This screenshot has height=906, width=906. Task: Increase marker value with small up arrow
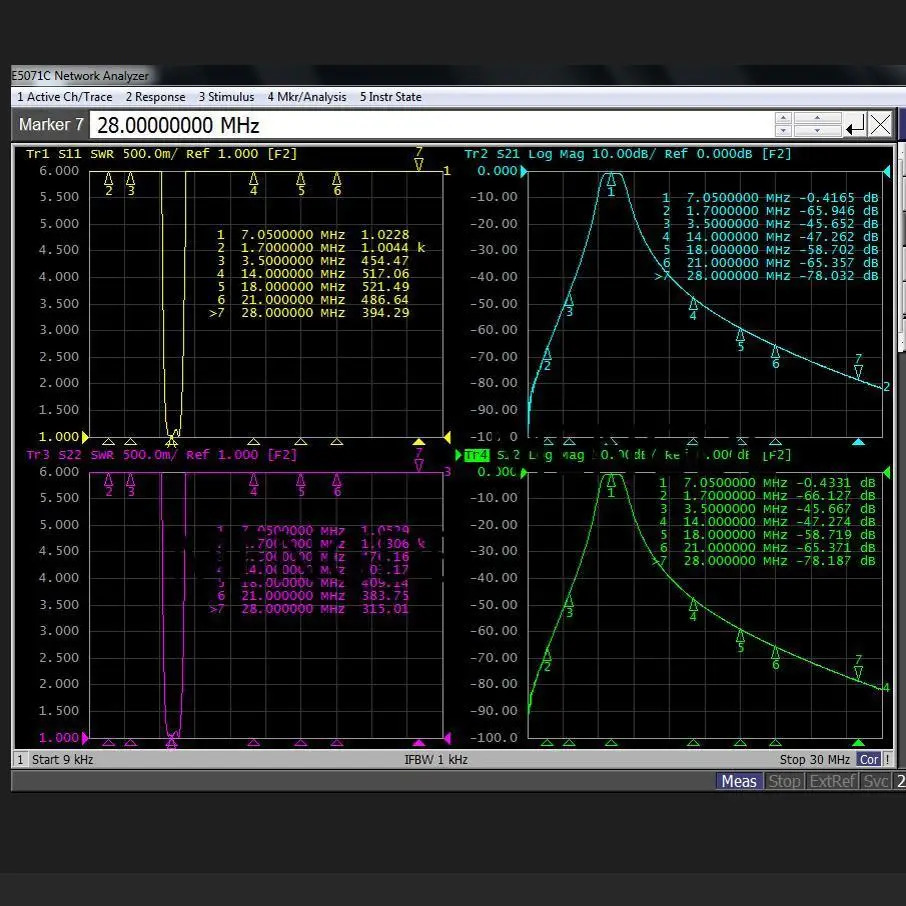pyautogui.click(x=783, y=118)
